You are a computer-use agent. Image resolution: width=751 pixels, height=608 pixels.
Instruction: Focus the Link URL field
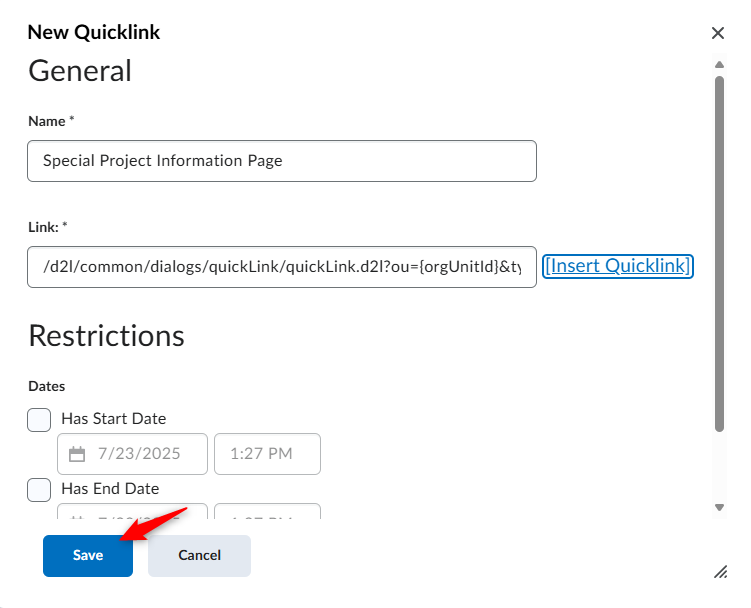pos(282,267)
